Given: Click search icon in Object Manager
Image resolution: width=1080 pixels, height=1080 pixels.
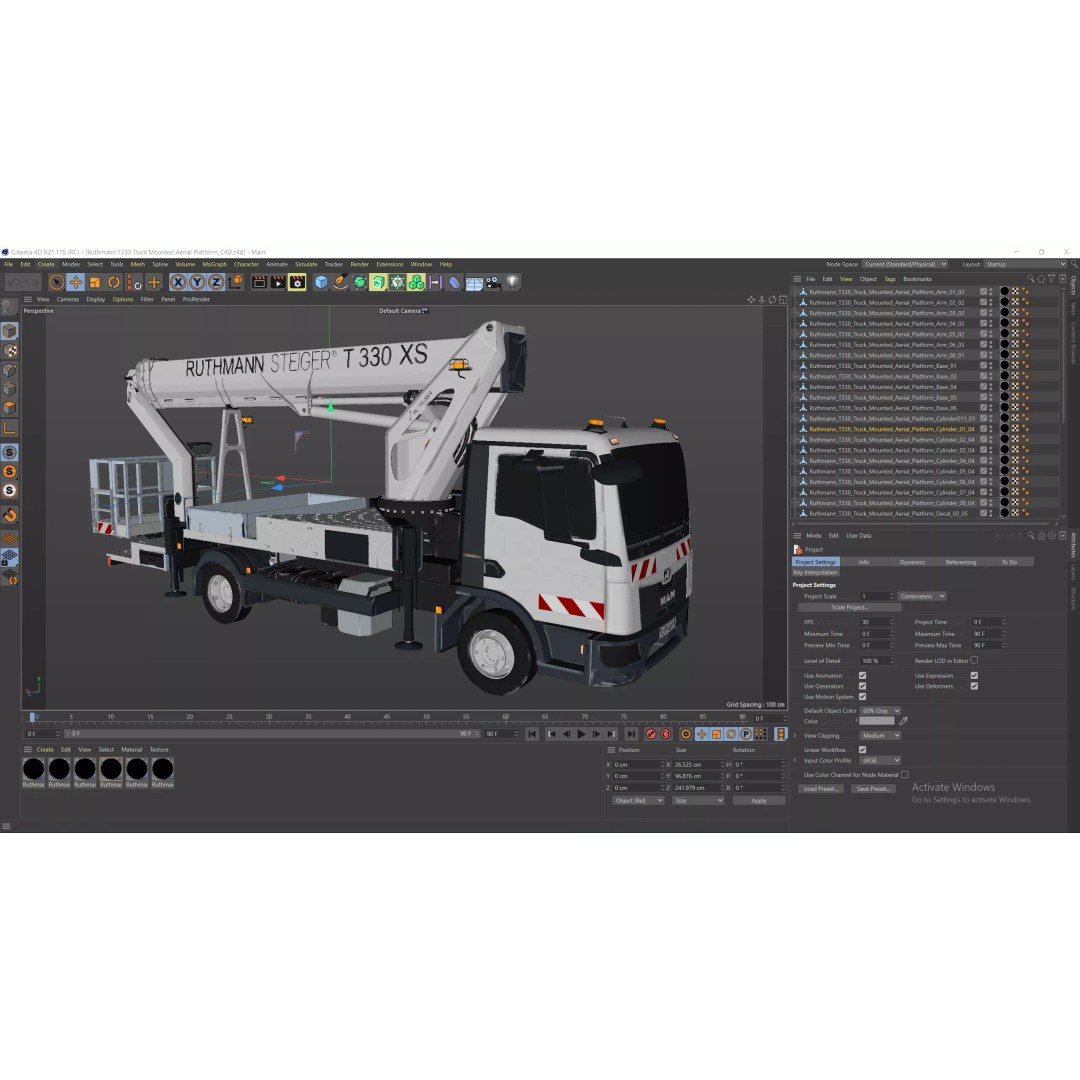Looking at the screenshot, I should (1030, 279).
